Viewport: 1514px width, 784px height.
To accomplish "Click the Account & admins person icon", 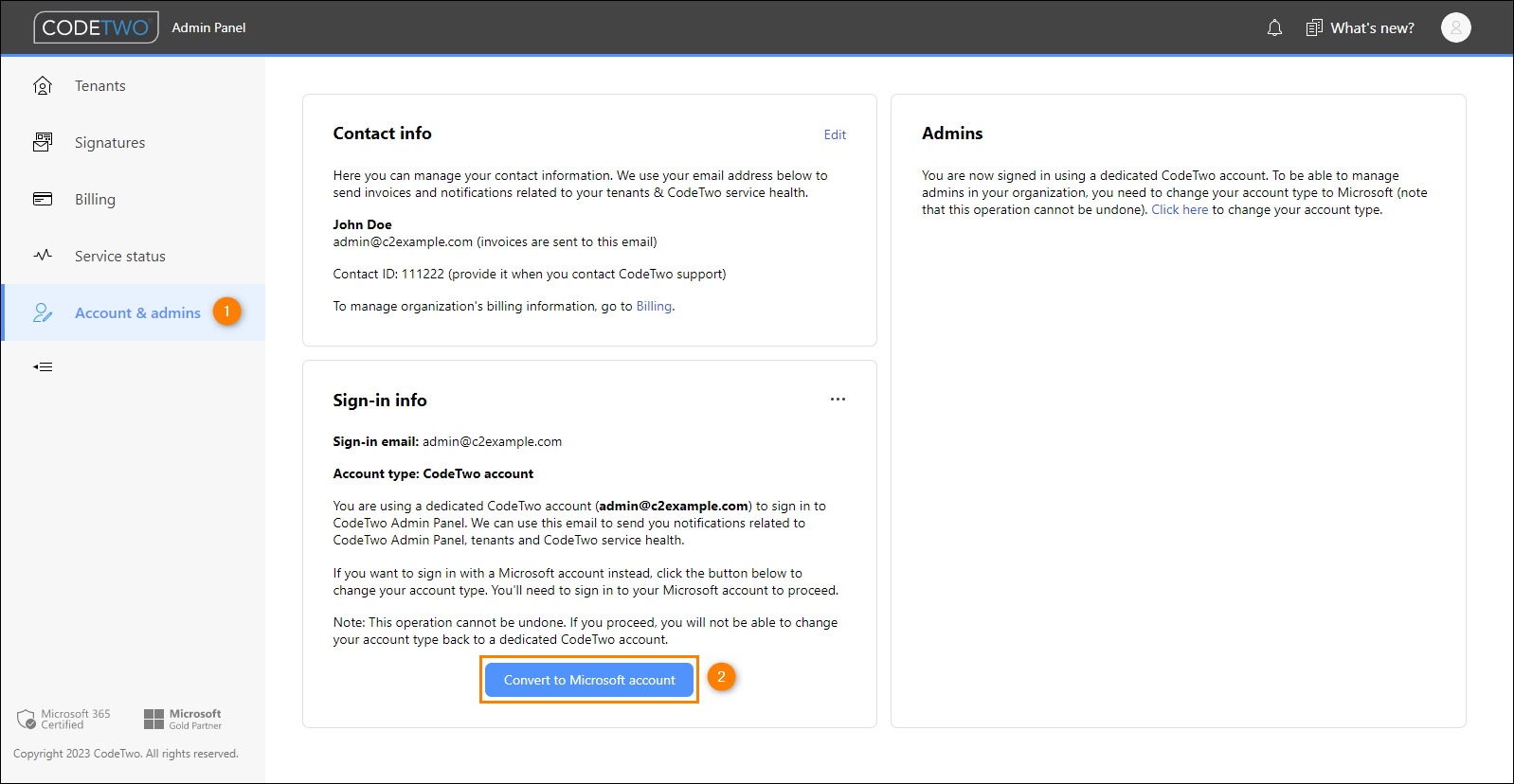I will point(43,312).
